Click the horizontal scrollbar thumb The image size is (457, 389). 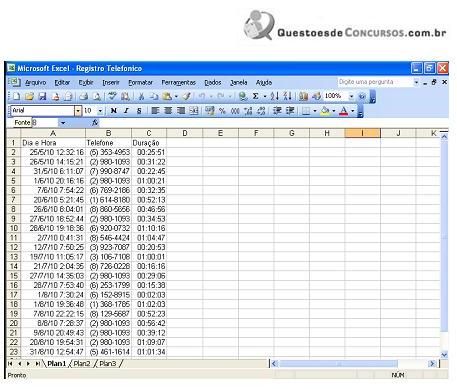pos(338,363)
